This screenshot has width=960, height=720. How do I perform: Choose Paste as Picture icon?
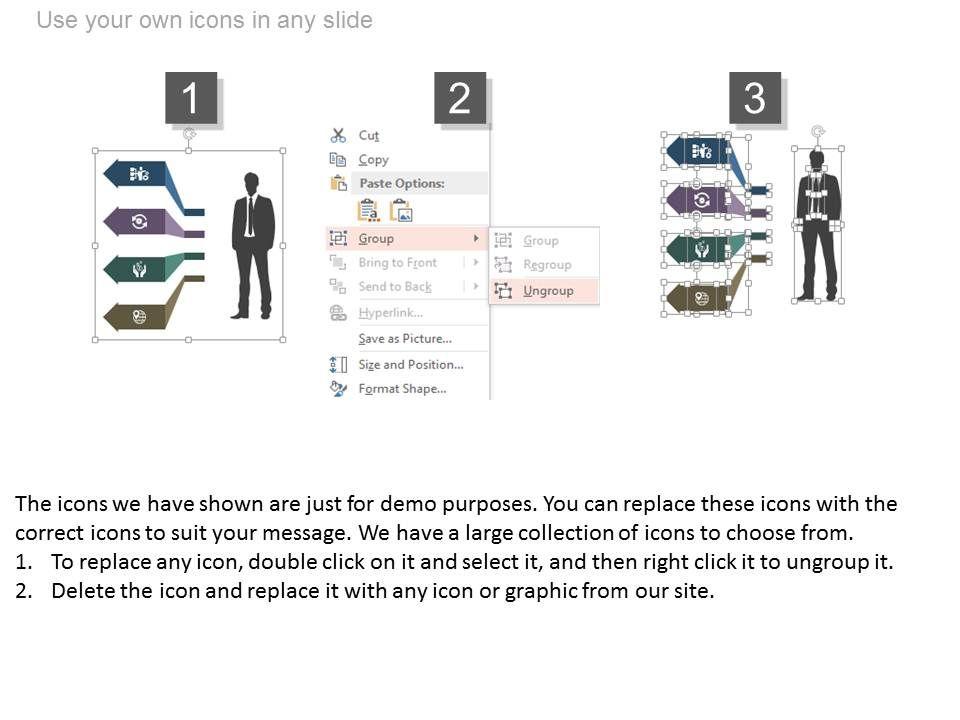pyautogui.click(x=401, y=211)
